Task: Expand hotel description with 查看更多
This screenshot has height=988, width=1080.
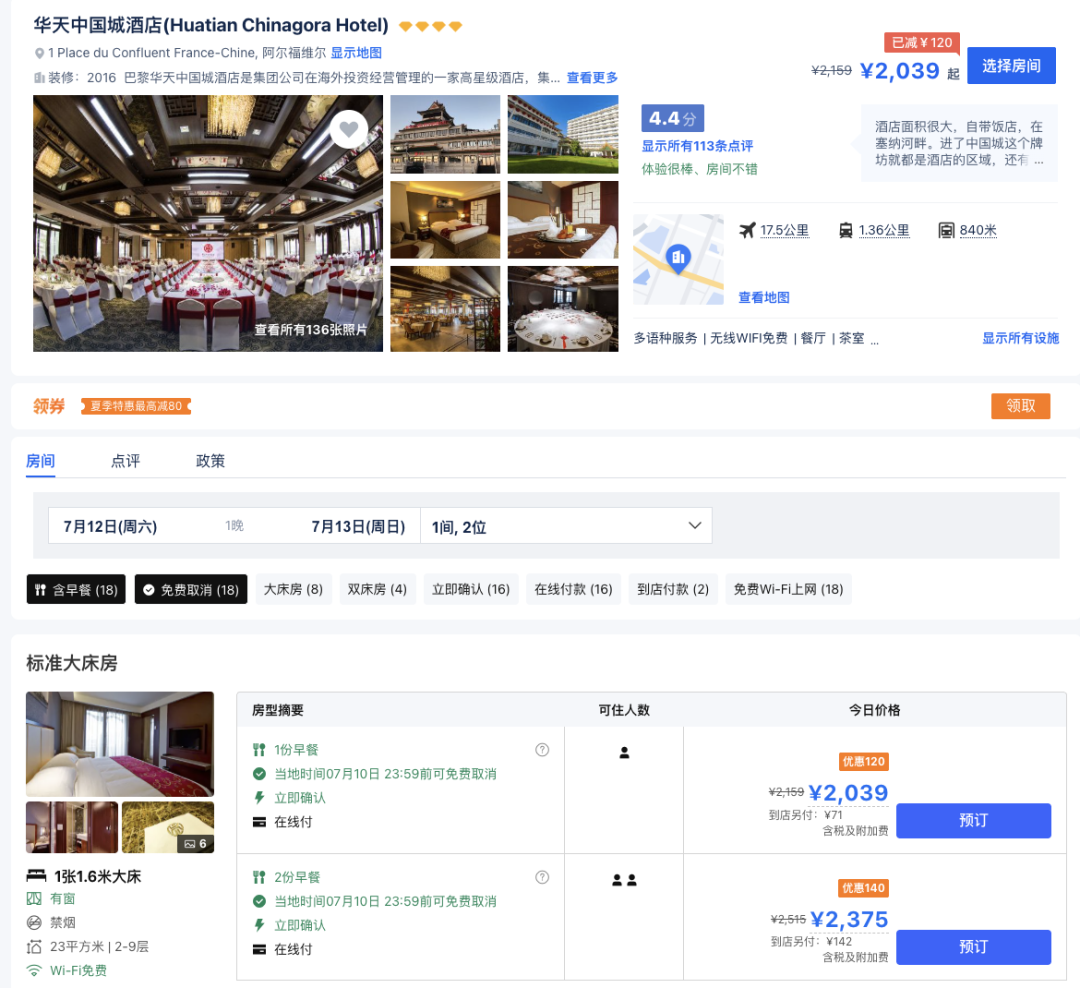Action: pyautogui.click(x=592, y=77)
